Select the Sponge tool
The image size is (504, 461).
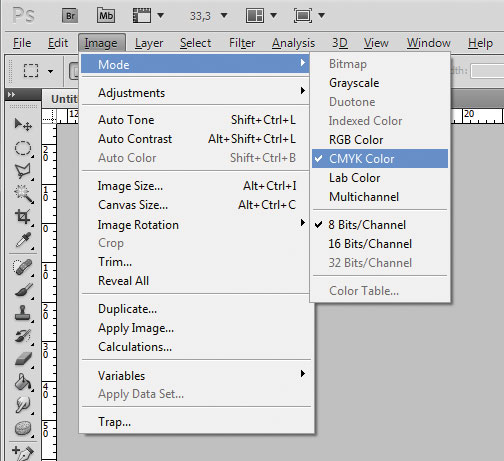pyautogui.click(x=23, y=428)
